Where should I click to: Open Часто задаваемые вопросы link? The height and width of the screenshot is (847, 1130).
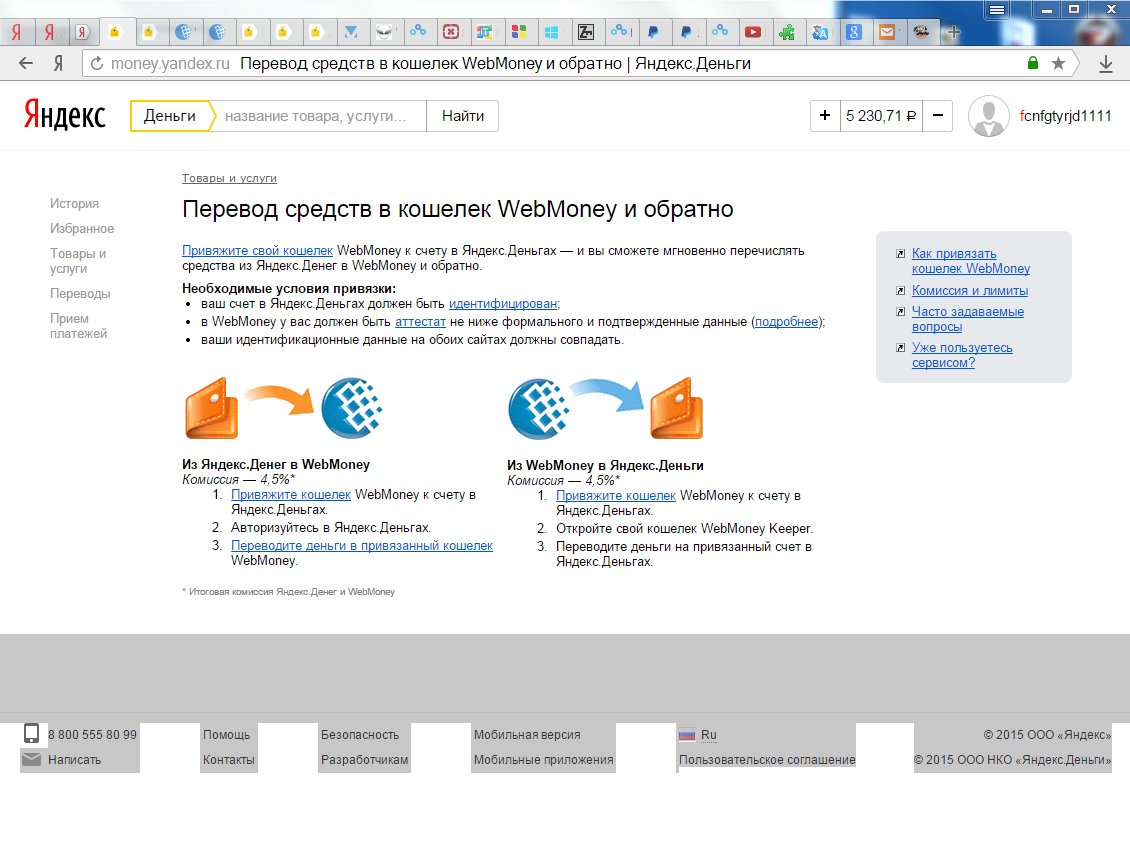point(967,319)
